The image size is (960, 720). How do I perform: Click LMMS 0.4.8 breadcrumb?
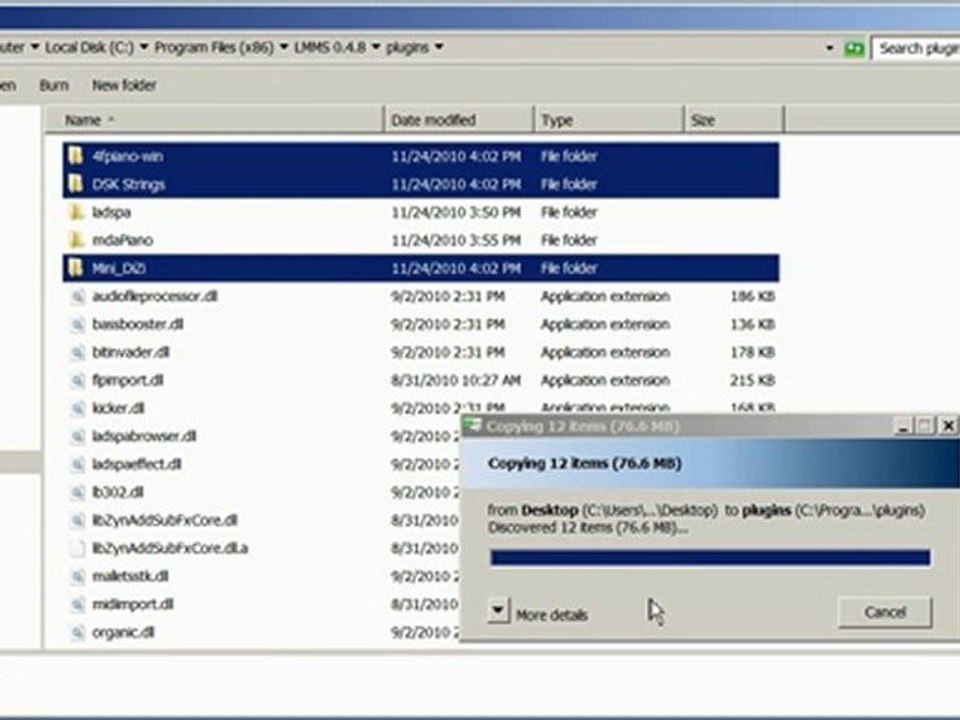tap(329, 47)
